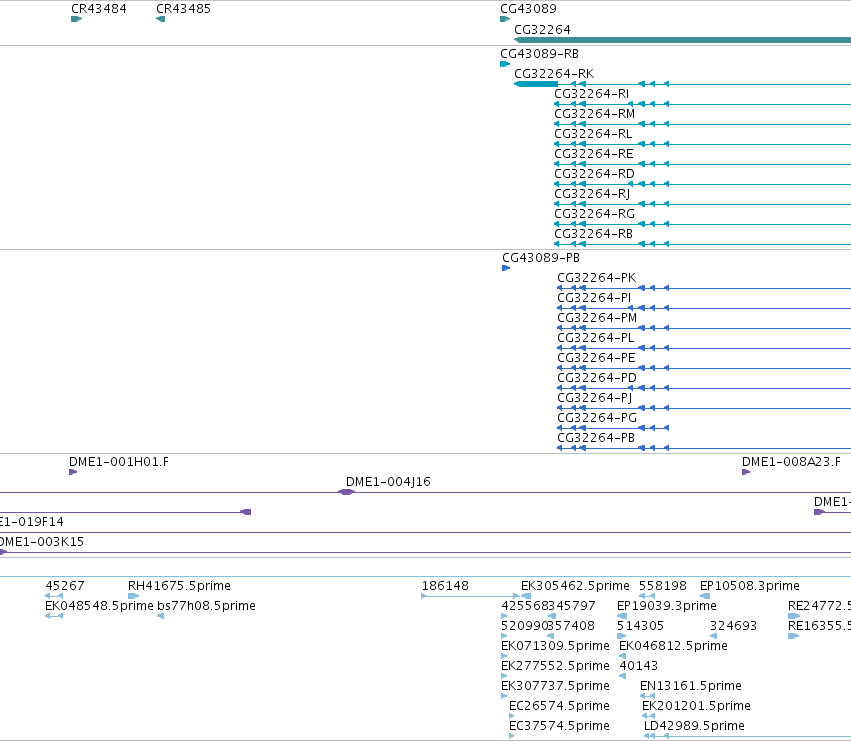Select transcript CG32264-RJ
This screenshot has height=741, width=851.
click(x=702, y=204)
